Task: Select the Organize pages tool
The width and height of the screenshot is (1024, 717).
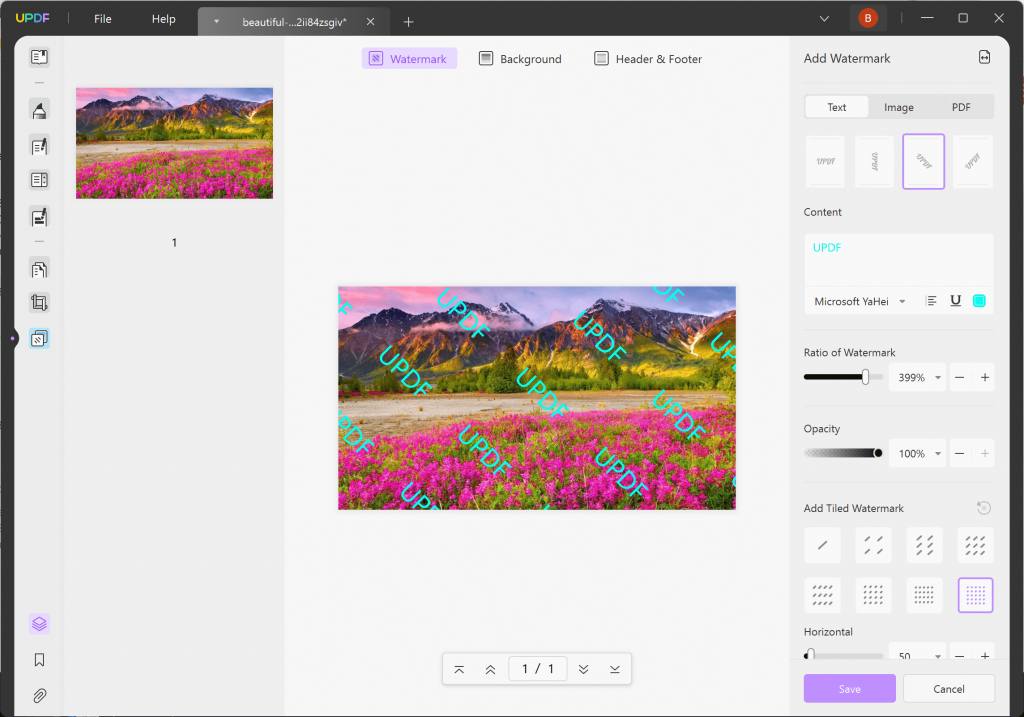Action: tap(39, 269)
